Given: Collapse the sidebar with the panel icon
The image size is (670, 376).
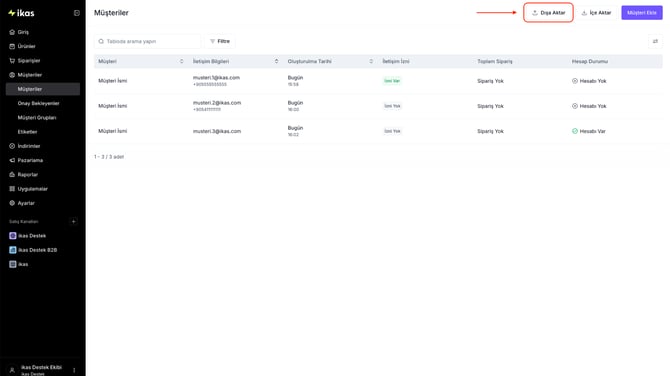Looking at the screenshot, I should [77, 13].
